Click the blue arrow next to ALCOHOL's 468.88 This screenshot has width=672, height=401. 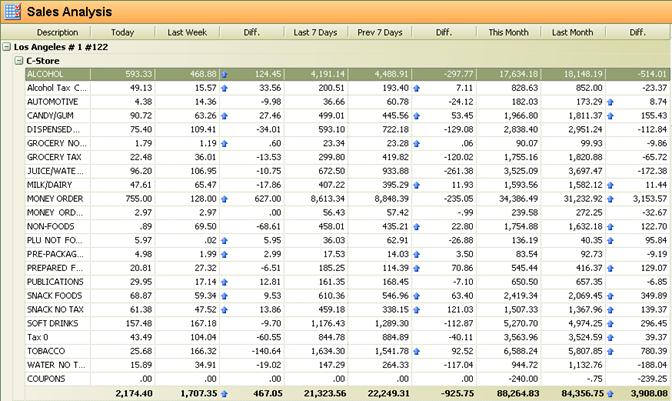click(x=224, y=74)
